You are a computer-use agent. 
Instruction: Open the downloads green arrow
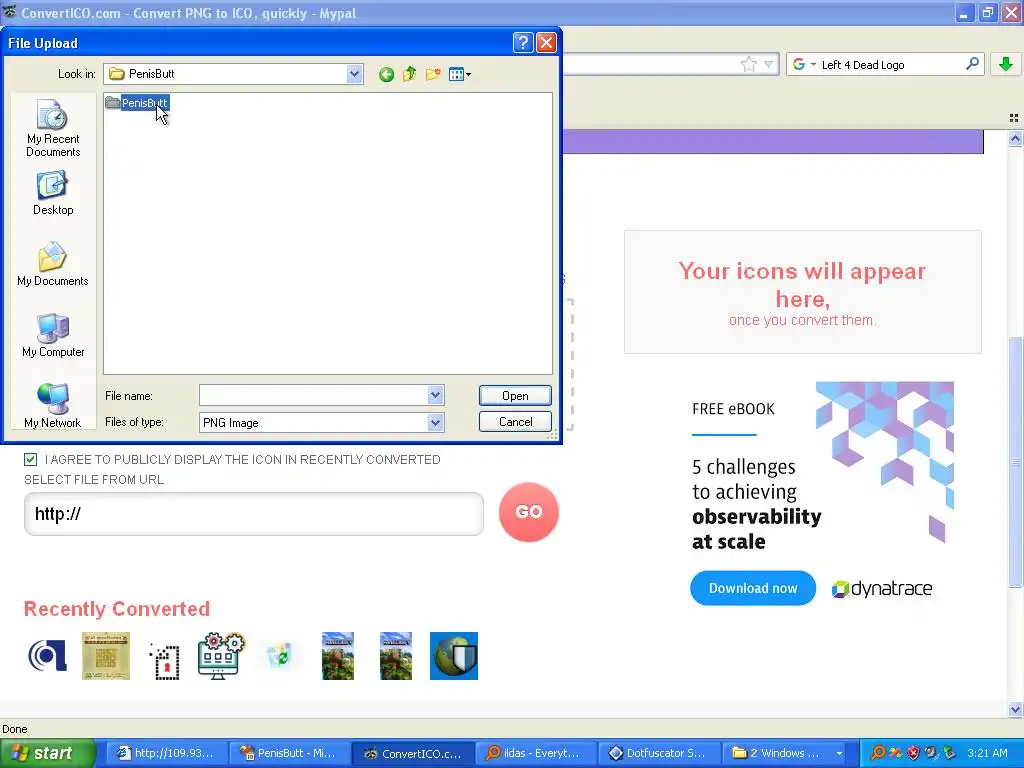1006,64
